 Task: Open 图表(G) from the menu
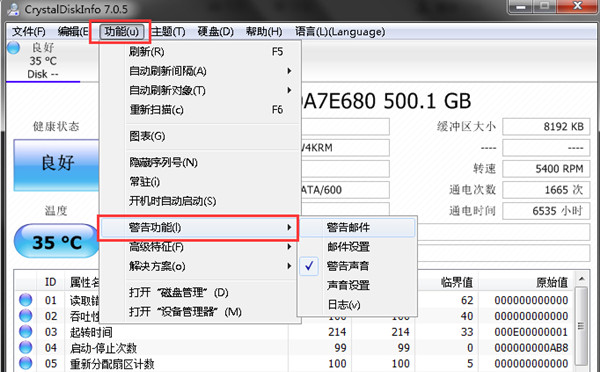tap(200, 136)
